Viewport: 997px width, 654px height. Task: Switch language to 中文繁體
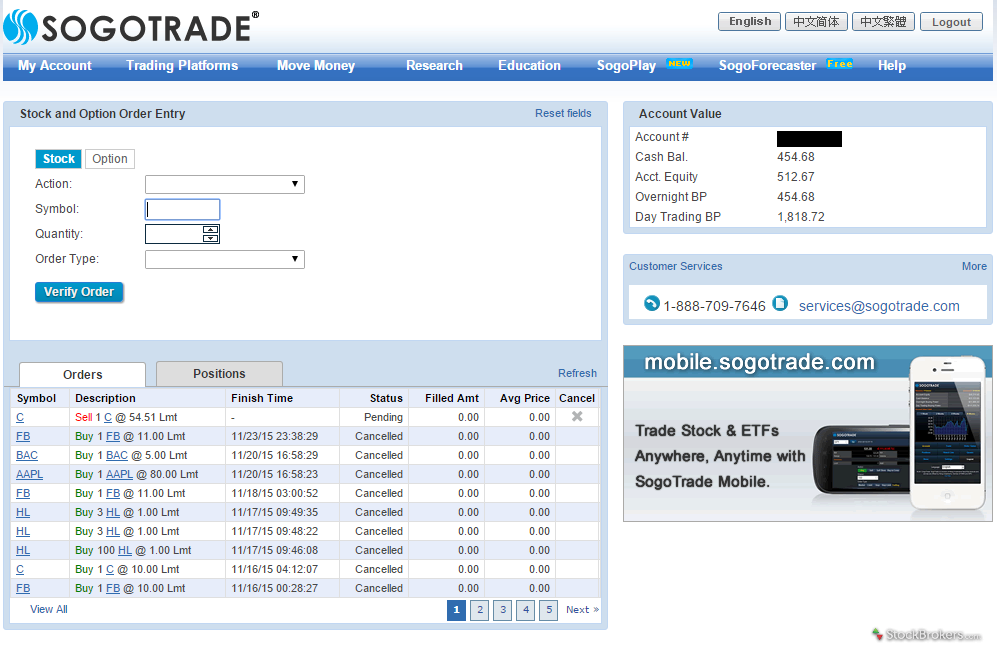point(883,22)
